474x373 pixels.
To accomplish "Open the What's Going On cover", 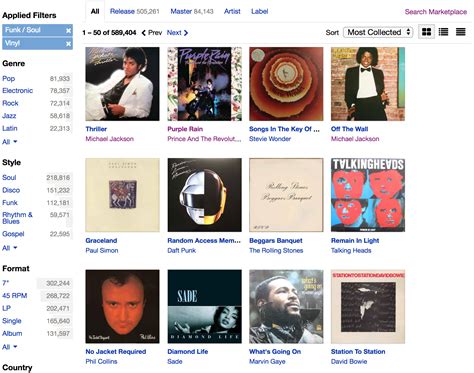I will pyautogui.click(x=286, y=307).
